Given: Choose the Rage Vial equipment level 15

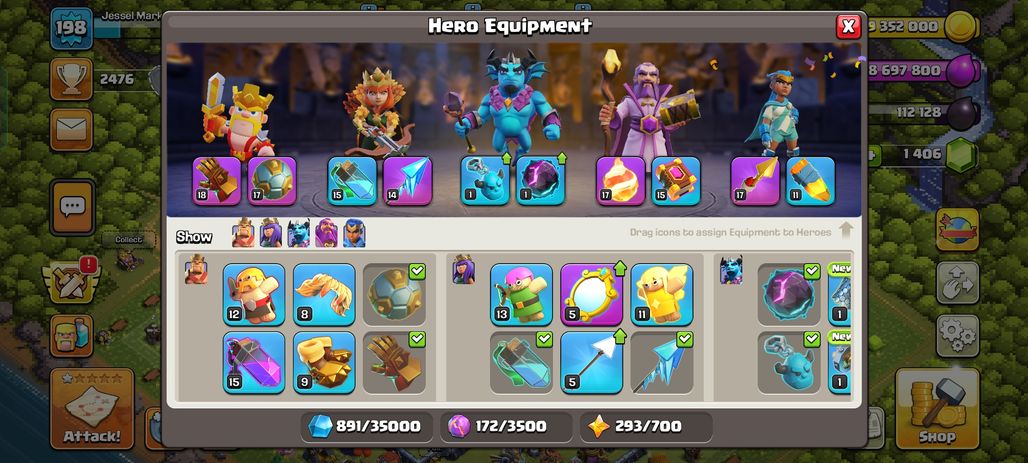Looking at the screenshot, I should tap(254, 362).
